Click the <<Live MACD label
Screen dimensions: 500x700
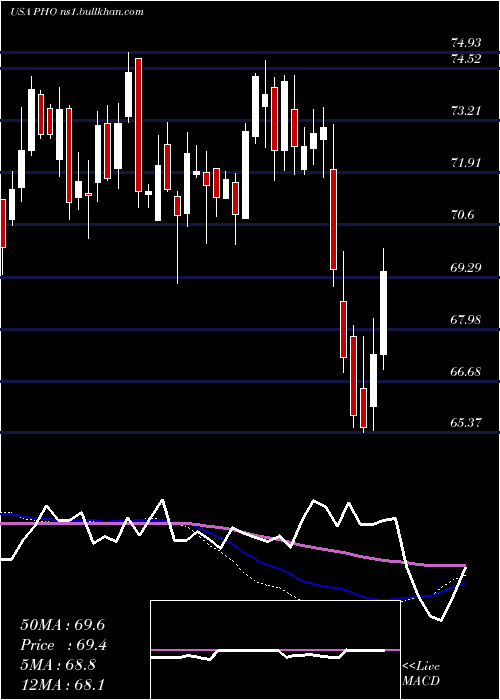421,673
